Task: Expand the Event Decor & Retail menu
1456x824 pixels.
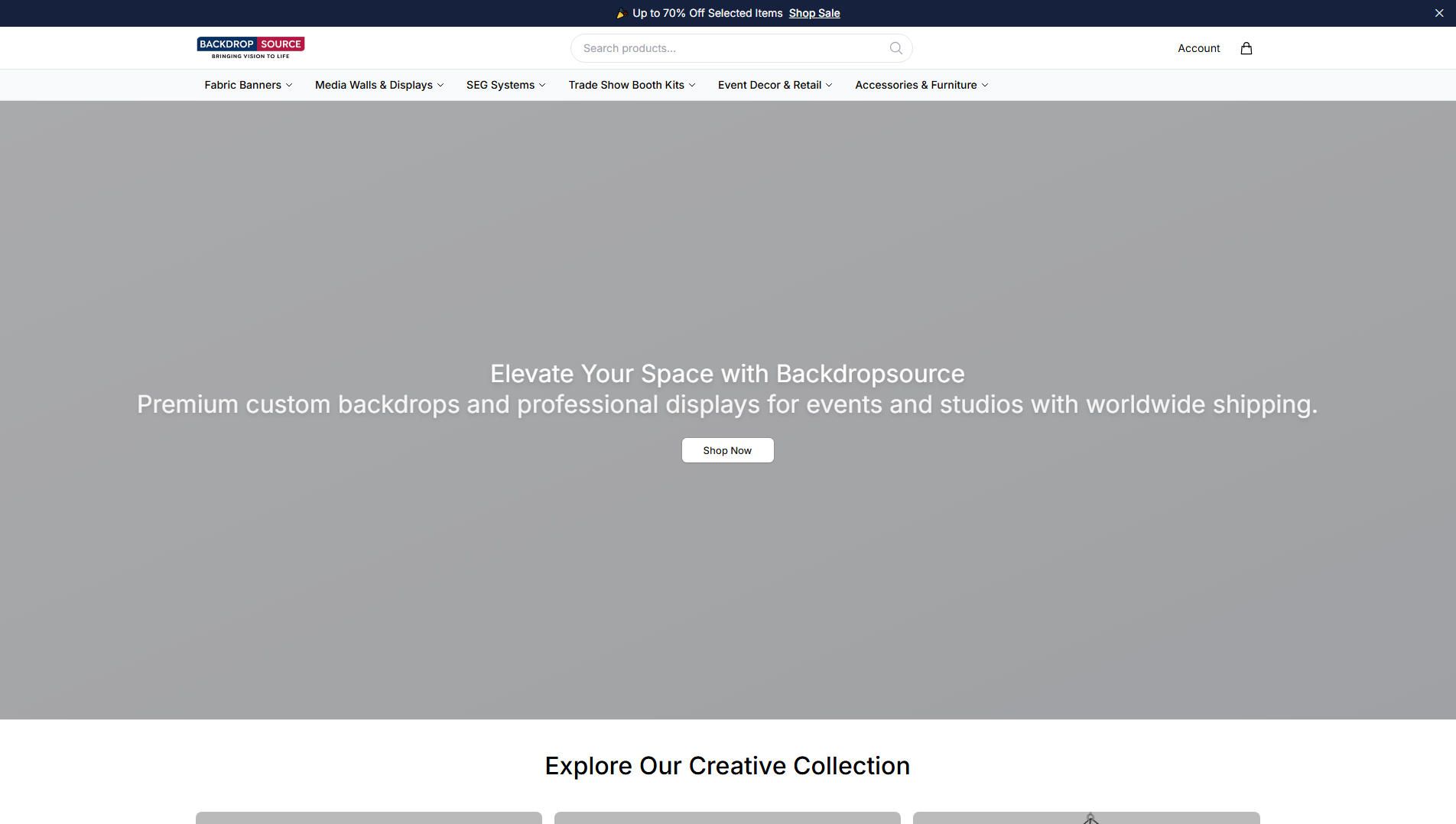Action: click(775, 85)
